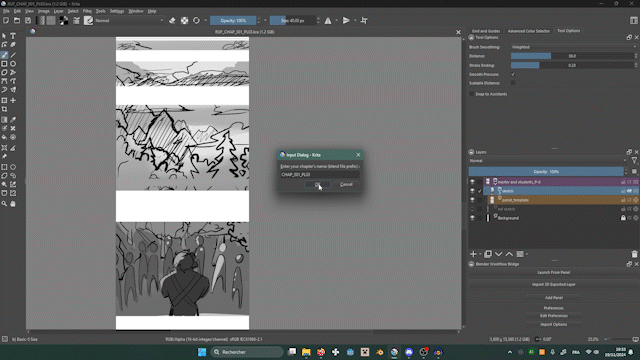Screen dimensions: 640x360
Task: Open the Settings menu
Action: 117,11
